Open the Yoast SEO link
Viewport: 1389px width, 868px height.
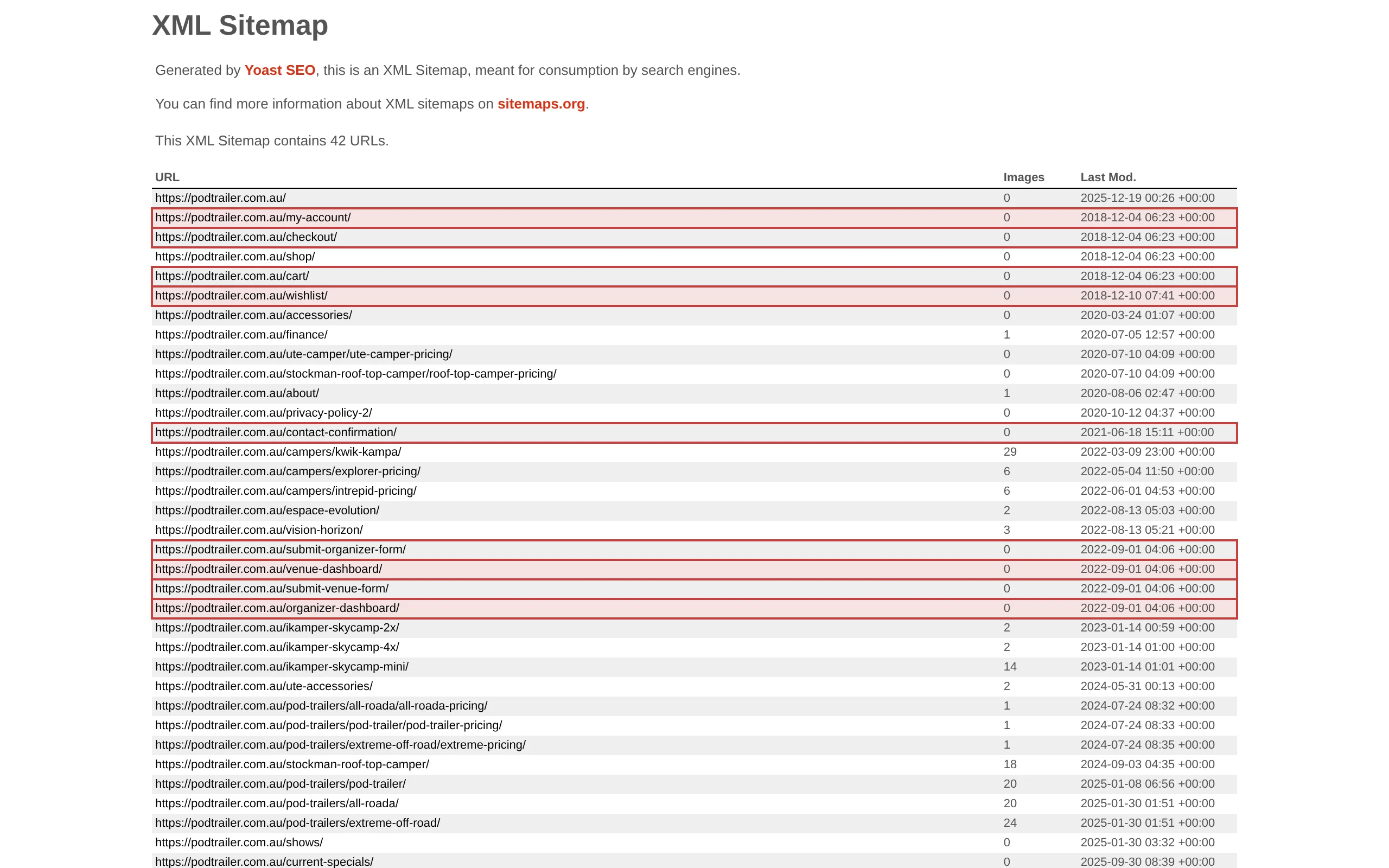pos(279,71)
